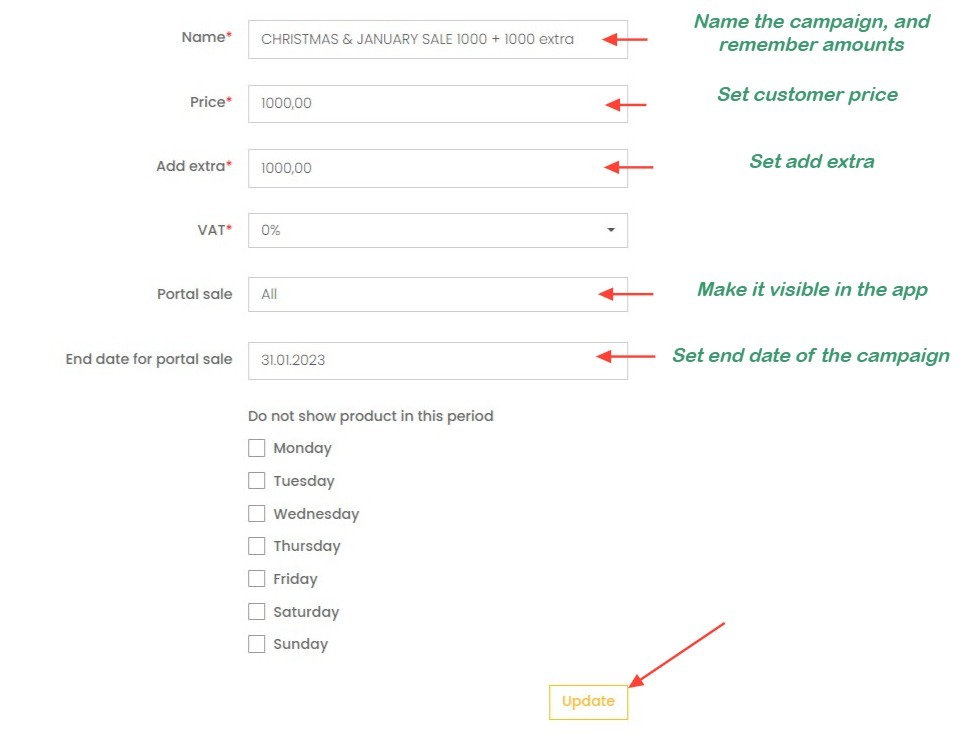The image size is (979, 737).
Task: Check the Friday checkbox
Action: (x=257, y=579)
